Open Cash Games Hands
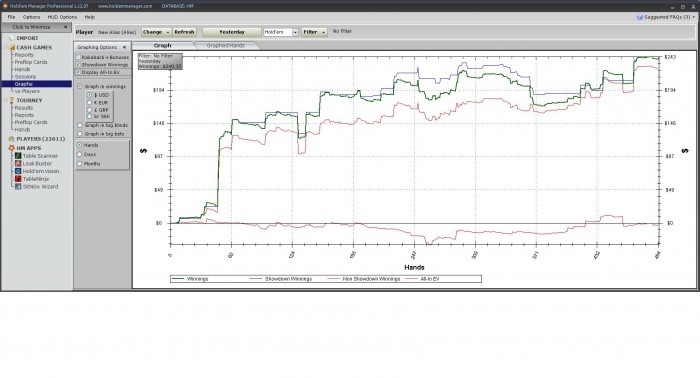The image size is (700, 378). pyautogui.click(x=22, y=69)
